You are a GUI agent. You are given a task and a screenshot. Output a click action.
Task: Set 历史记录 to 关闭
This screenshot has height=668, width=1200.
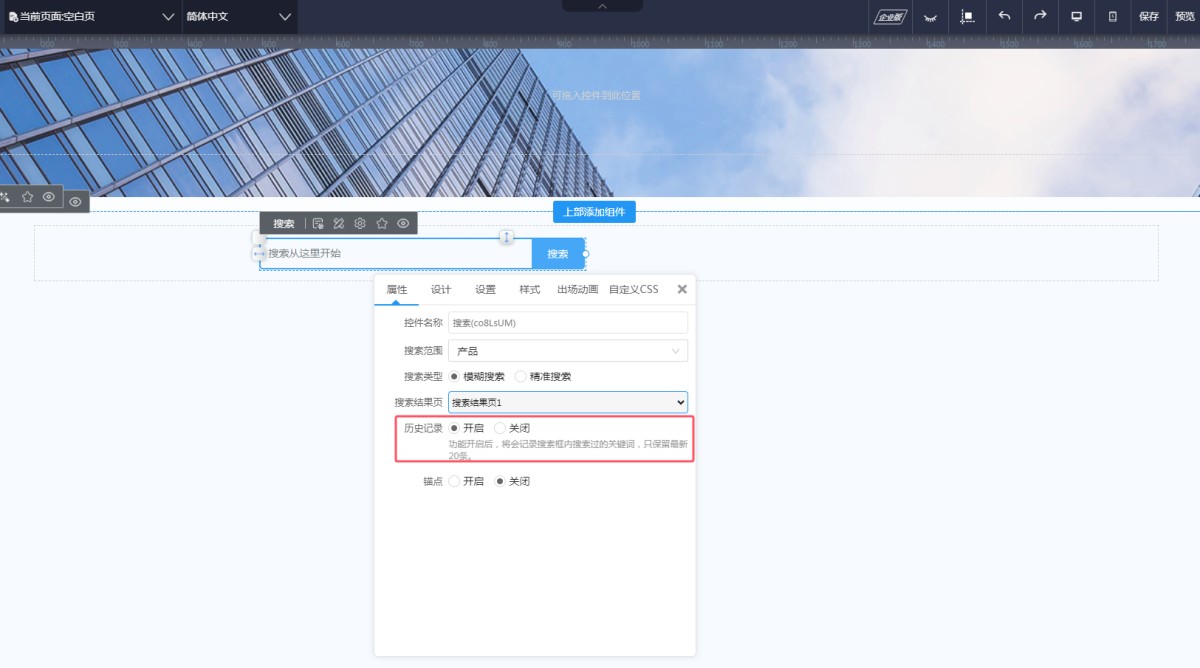(500, 428)
